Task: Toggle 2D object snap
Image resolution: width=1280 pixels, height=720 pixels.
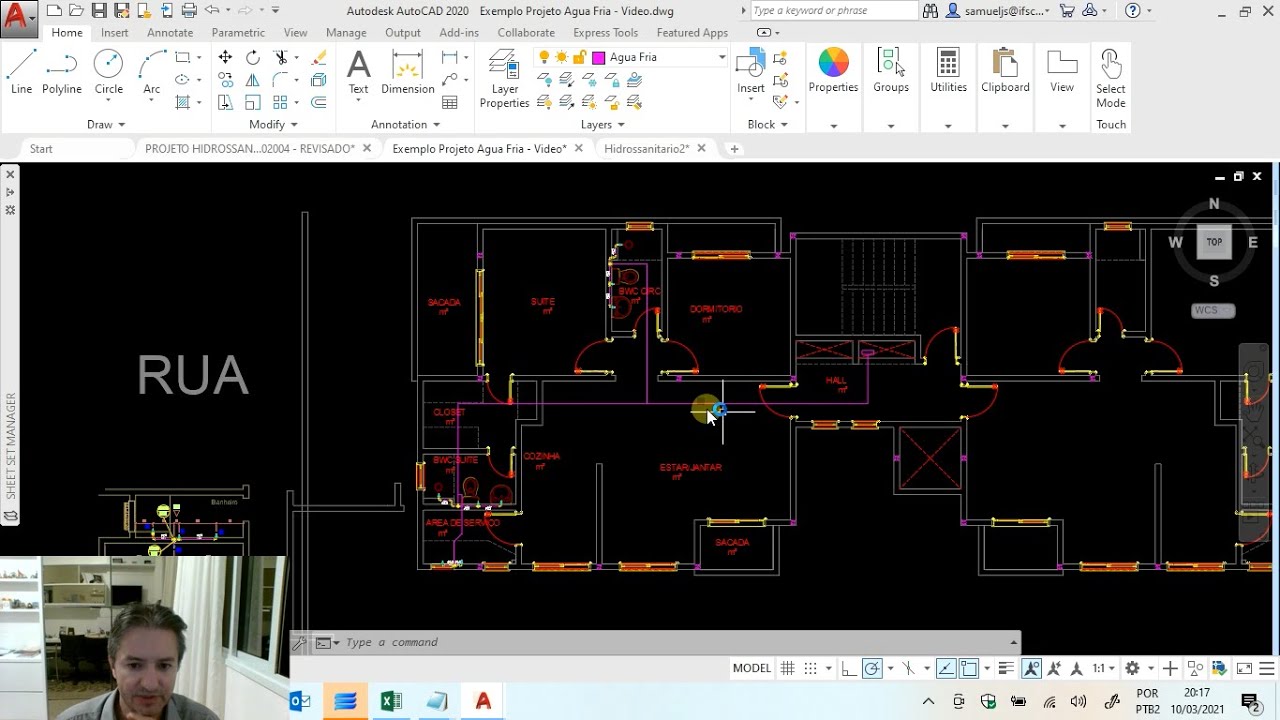Action: (968, 668)
